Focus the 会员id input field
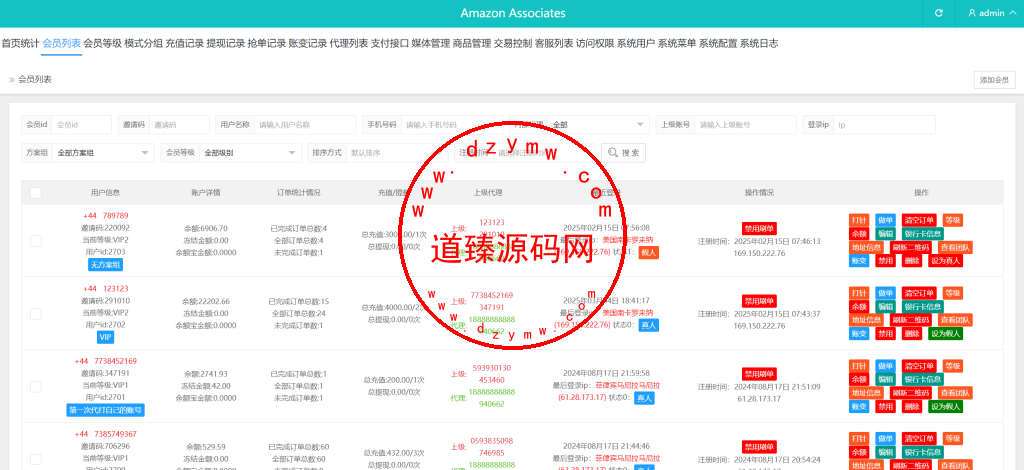The image size is (1024, 470). coord(82,125)
